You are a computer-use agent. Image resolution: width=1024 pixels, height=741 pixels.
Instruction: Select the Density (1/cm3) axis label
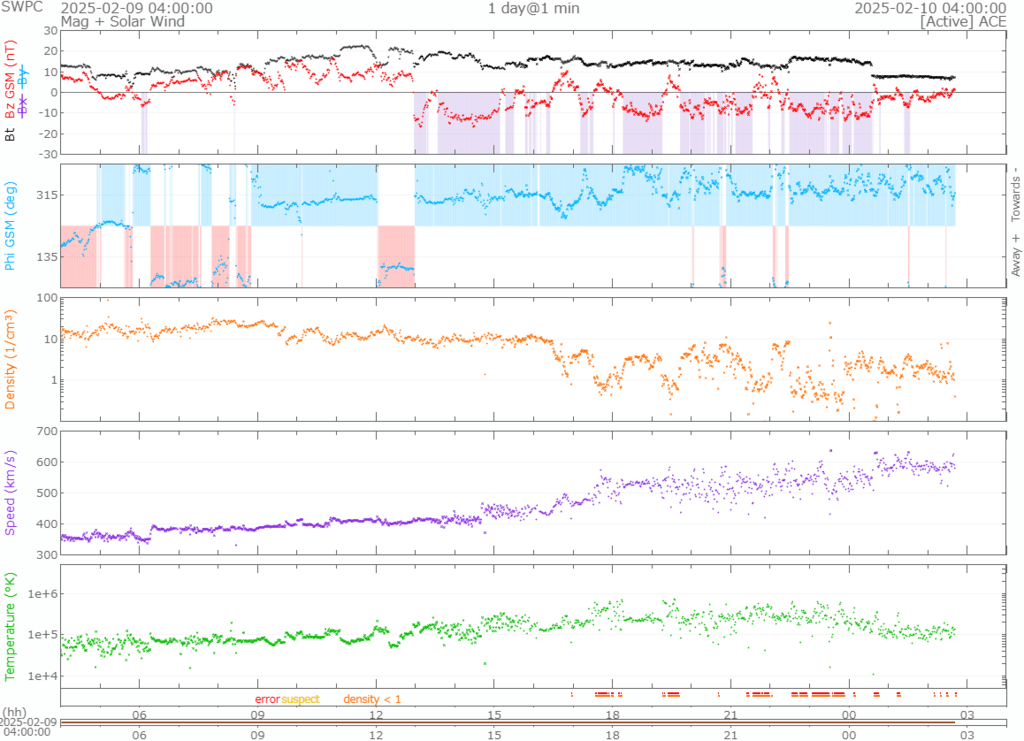(x=10, y=360)
